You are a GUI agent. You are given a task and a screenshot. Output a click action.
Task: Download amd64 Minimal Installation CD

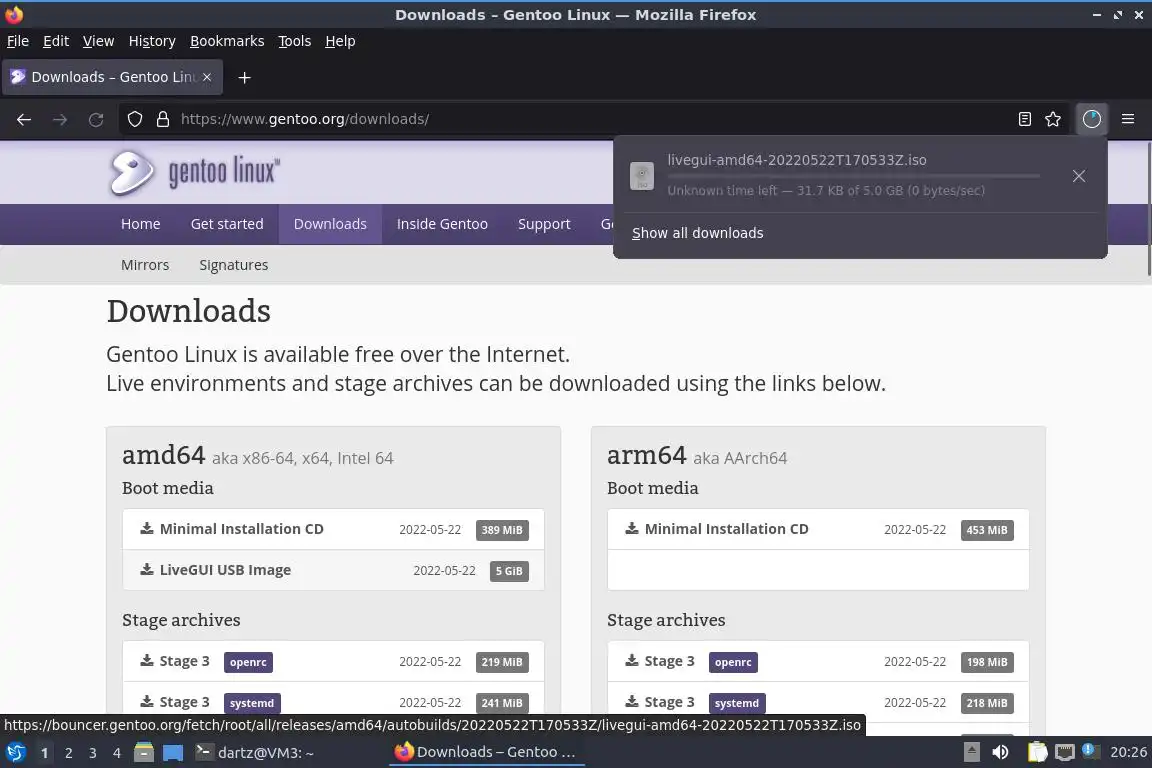[241, 529]
